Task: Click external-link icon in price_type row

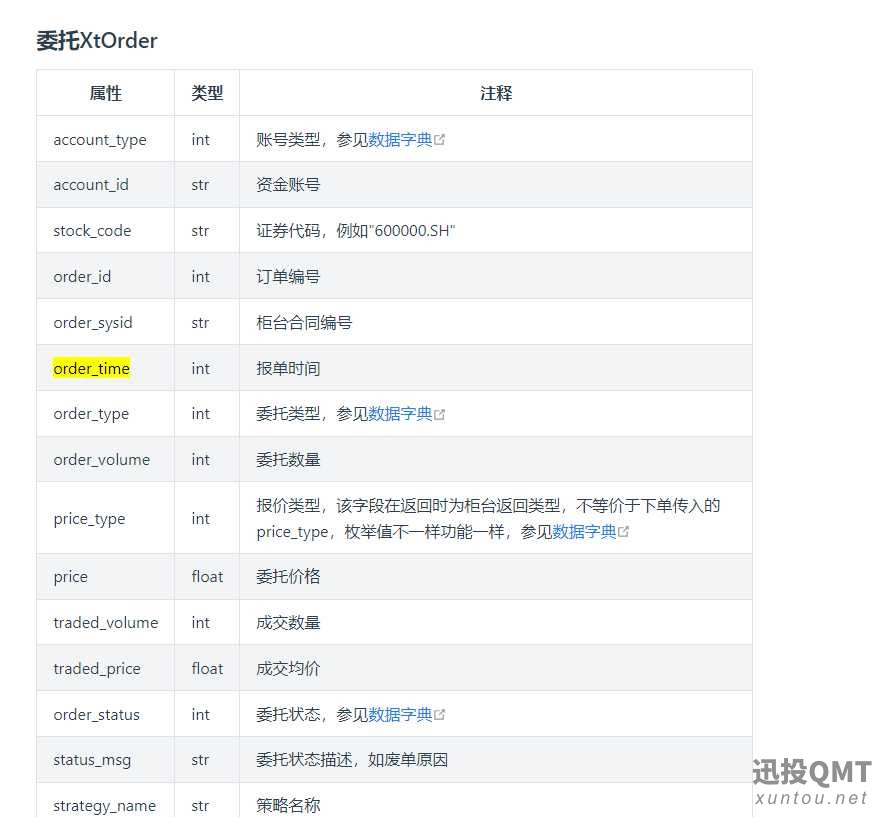Action: point(624,532)
